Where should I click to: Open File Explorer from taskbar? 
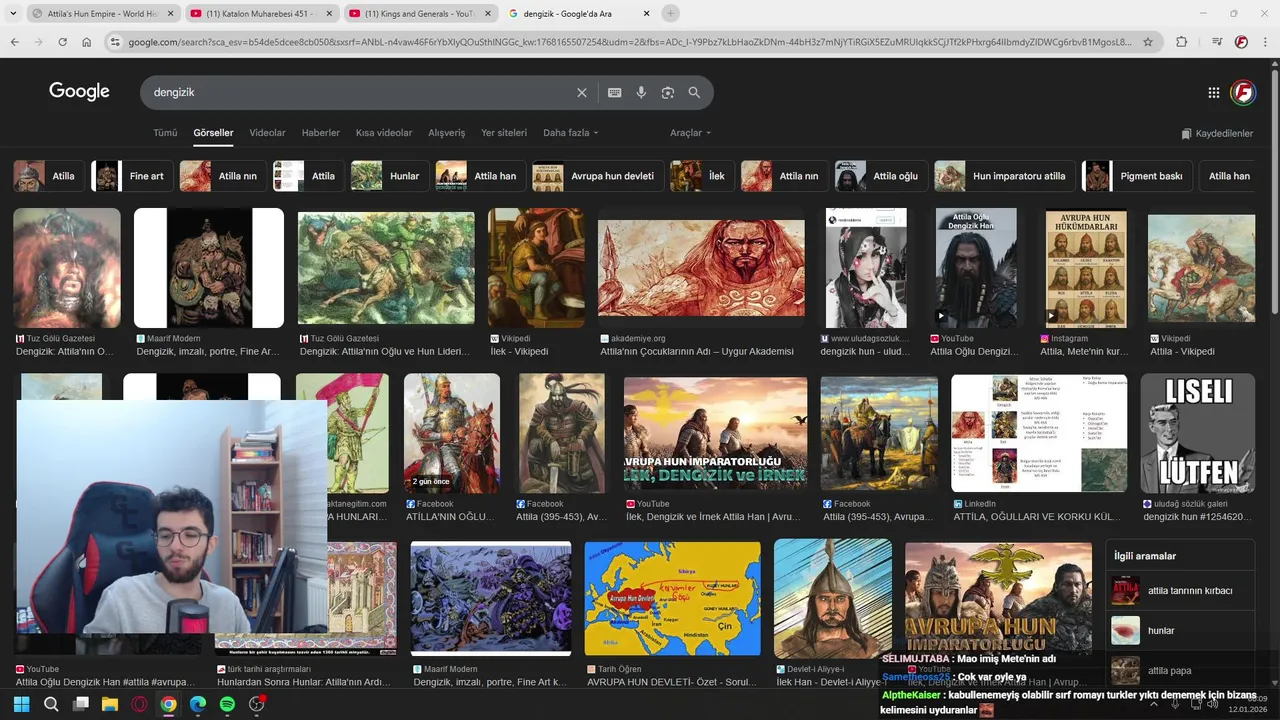click(x=110, y=704)
